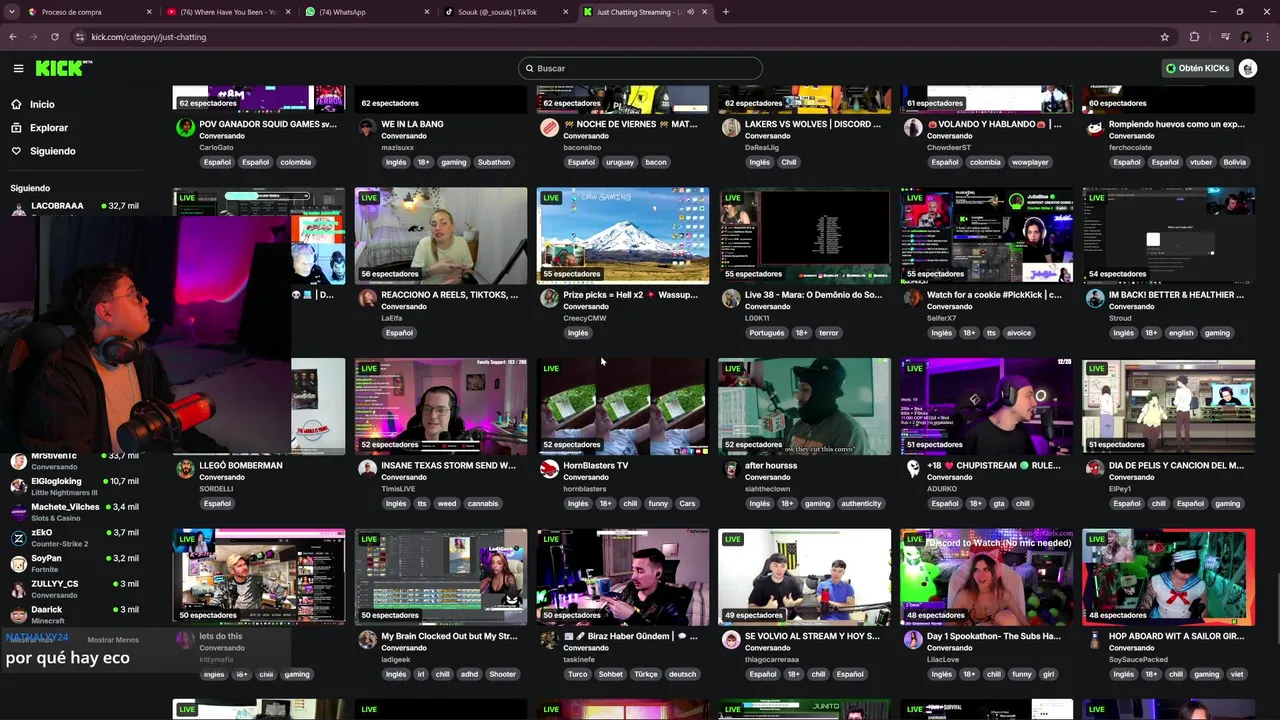Mute audio icon on Just Chatting tab
This screenshot has height=720, width=1280.
(690, 12)
